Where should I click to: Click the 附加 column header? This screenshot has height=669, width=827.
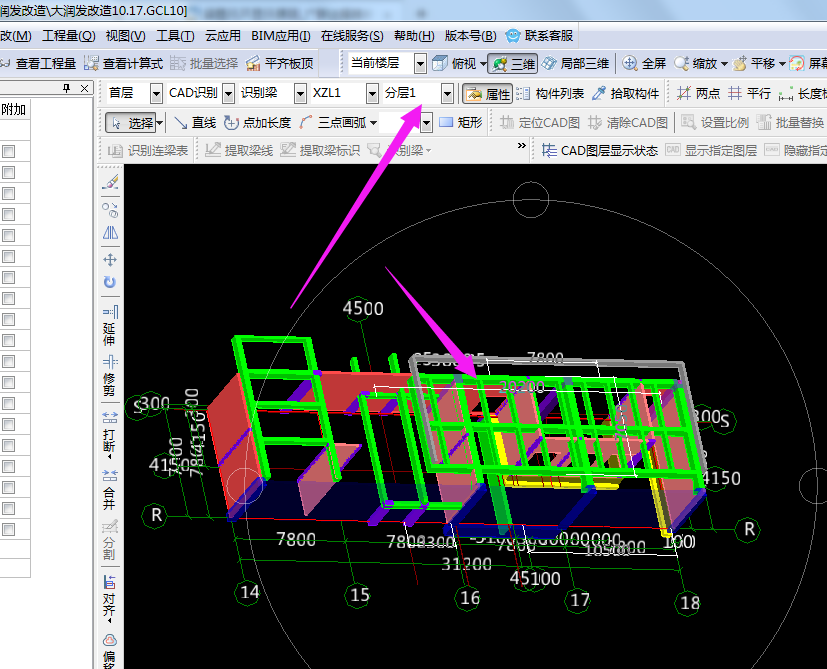pyautogui.click(x=14, y=109)
